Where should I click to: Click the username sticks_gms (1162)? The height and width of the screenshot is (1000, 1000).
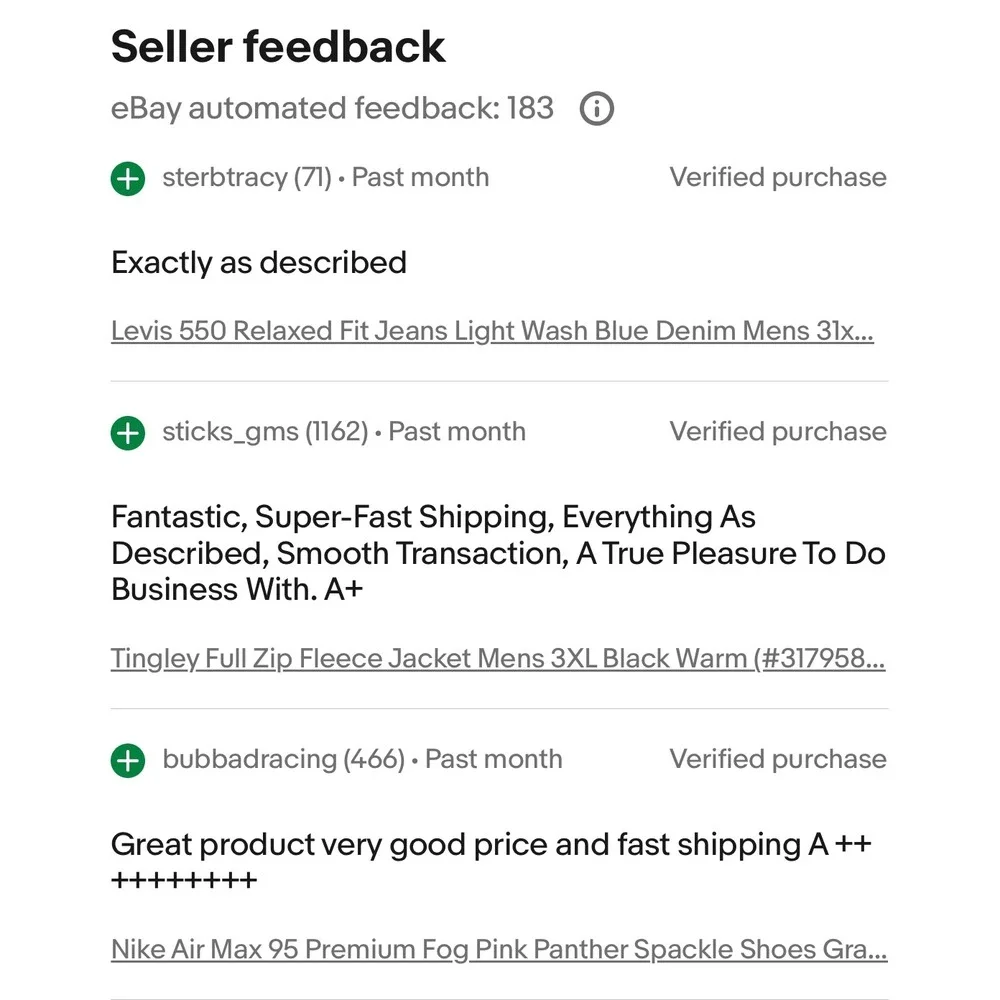(x=265, y=432)
